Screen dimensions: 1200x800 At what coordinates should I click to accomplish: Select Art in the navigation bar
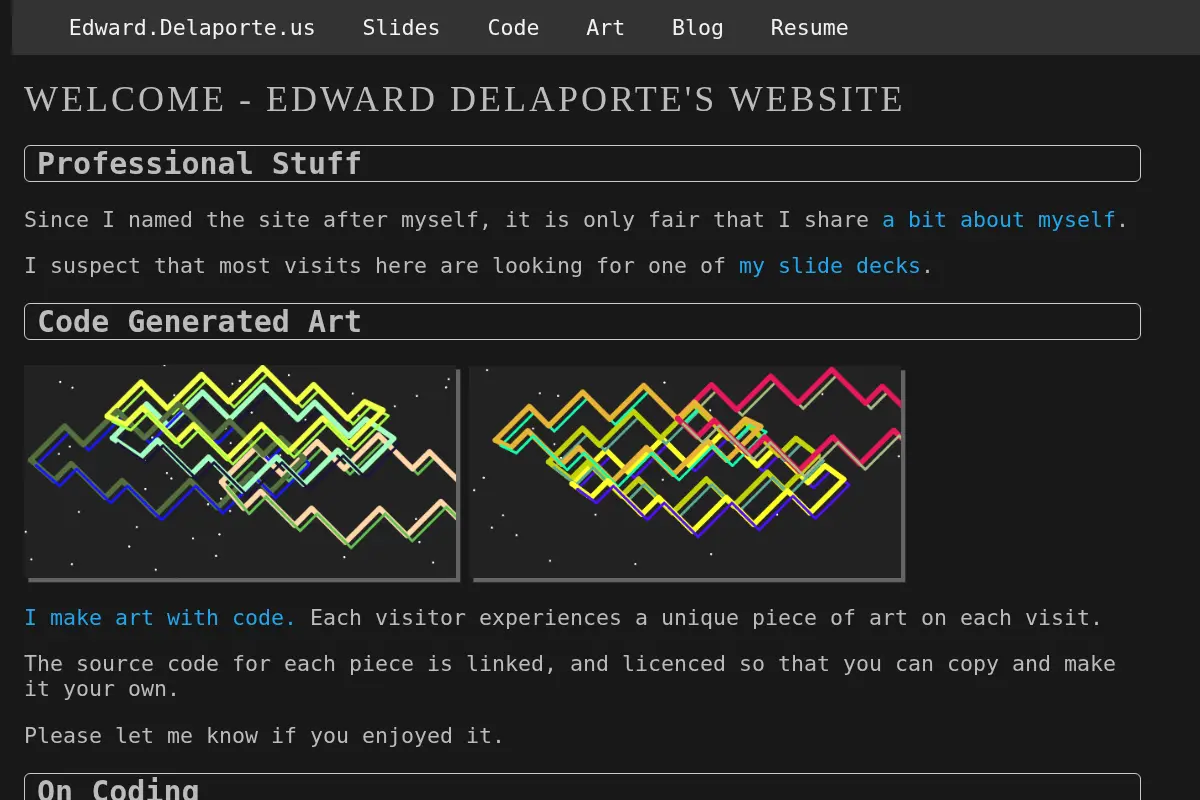pos(605,28)
